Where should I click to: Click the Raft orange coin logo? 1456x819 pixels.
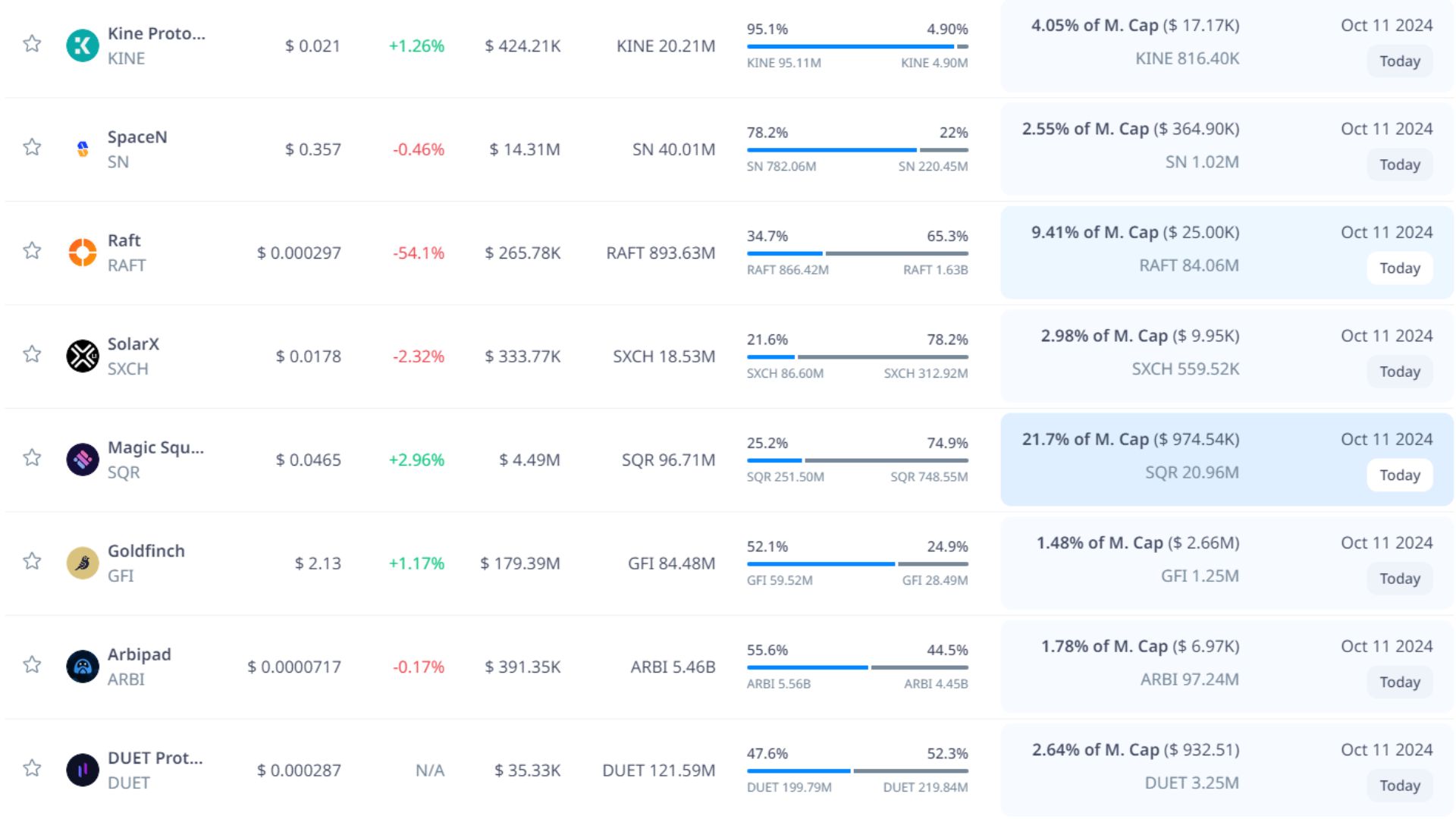pyautogui.click(x=83, y=253)
